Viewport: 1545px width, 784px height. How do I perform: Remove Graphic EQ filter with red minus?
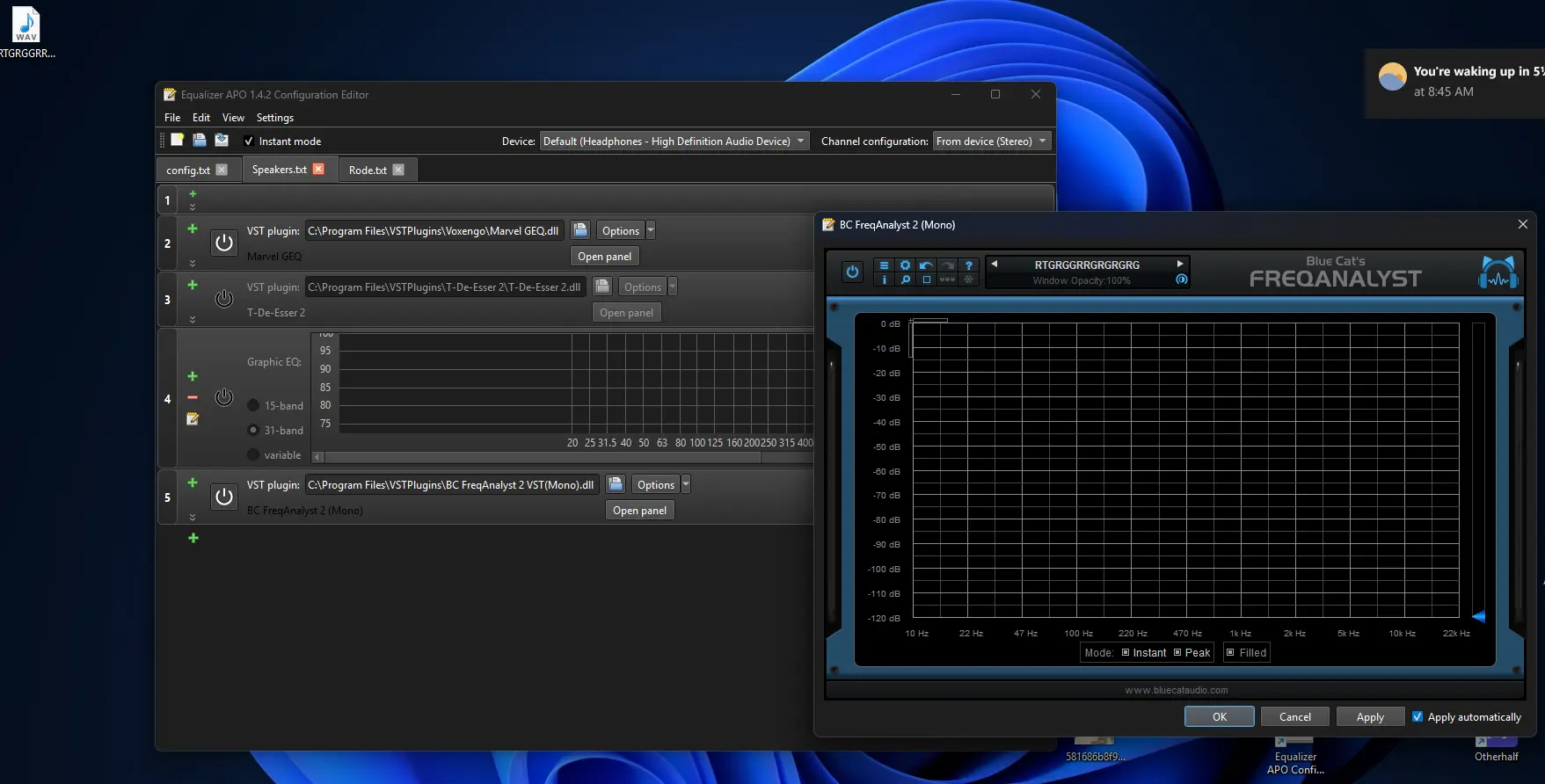193,397
